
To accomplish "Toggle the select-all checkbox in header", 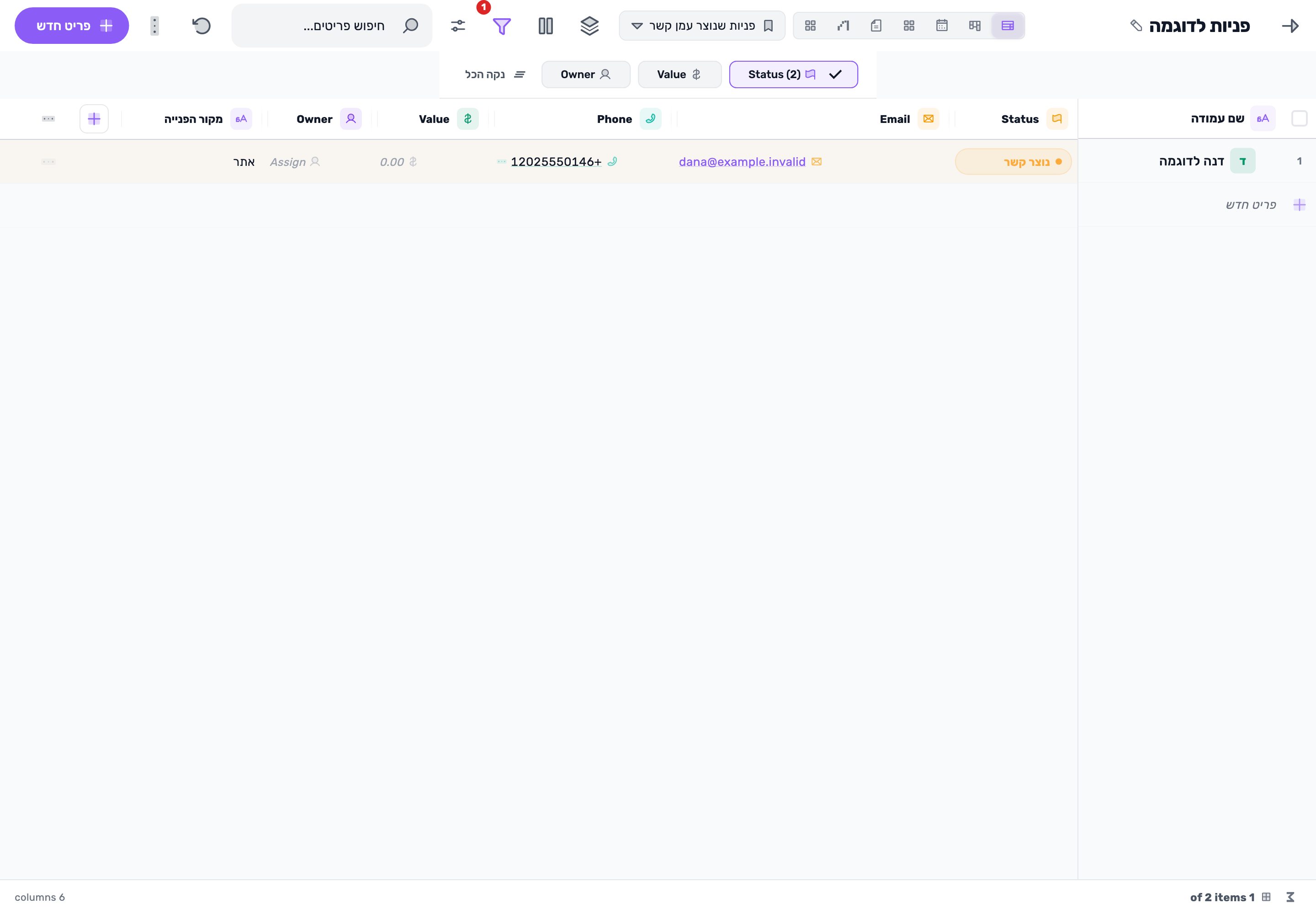I will pos(1300,118).
